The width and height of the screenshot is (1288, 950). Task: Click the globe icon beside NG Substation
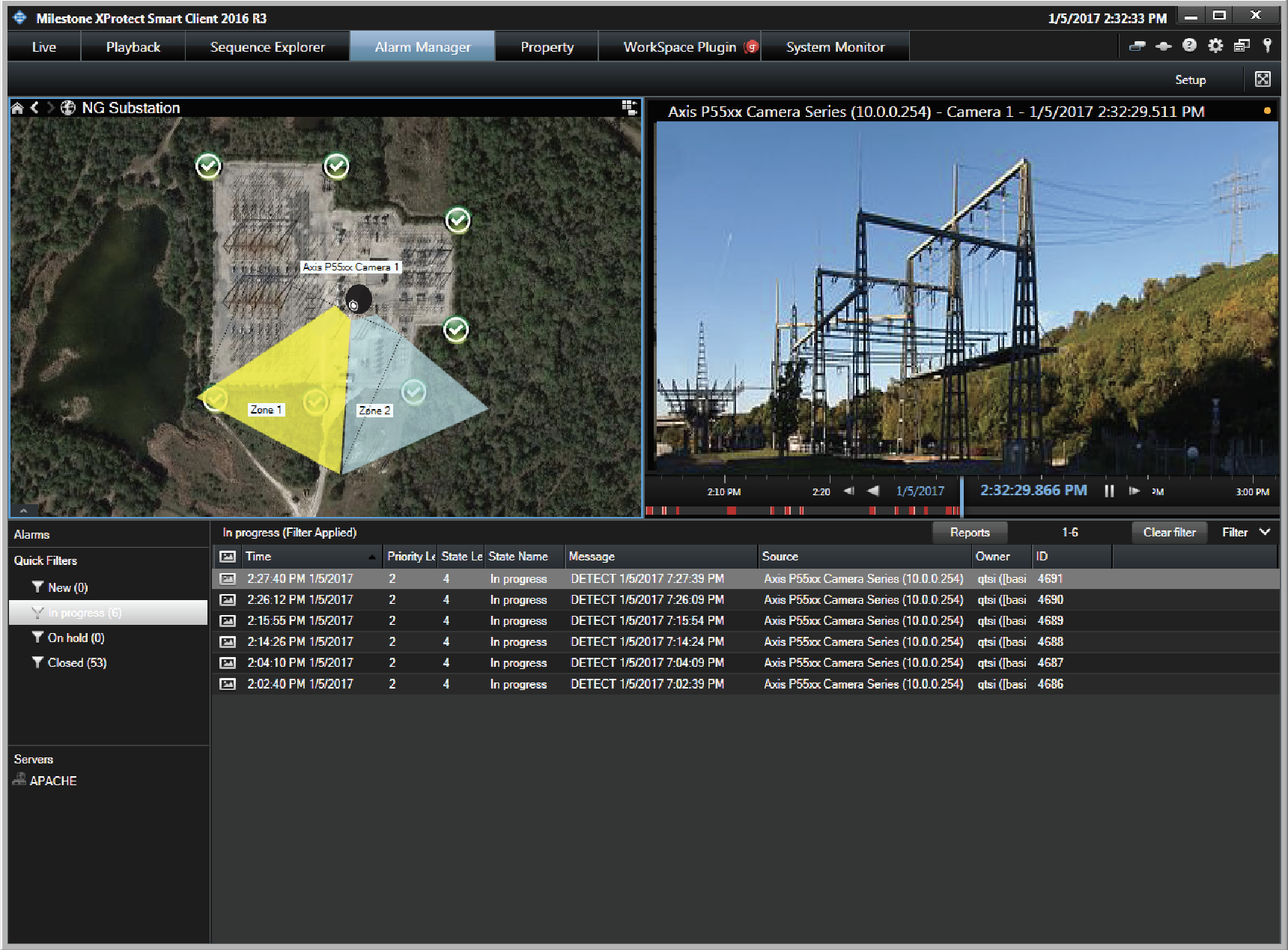[x=68, y=108]
